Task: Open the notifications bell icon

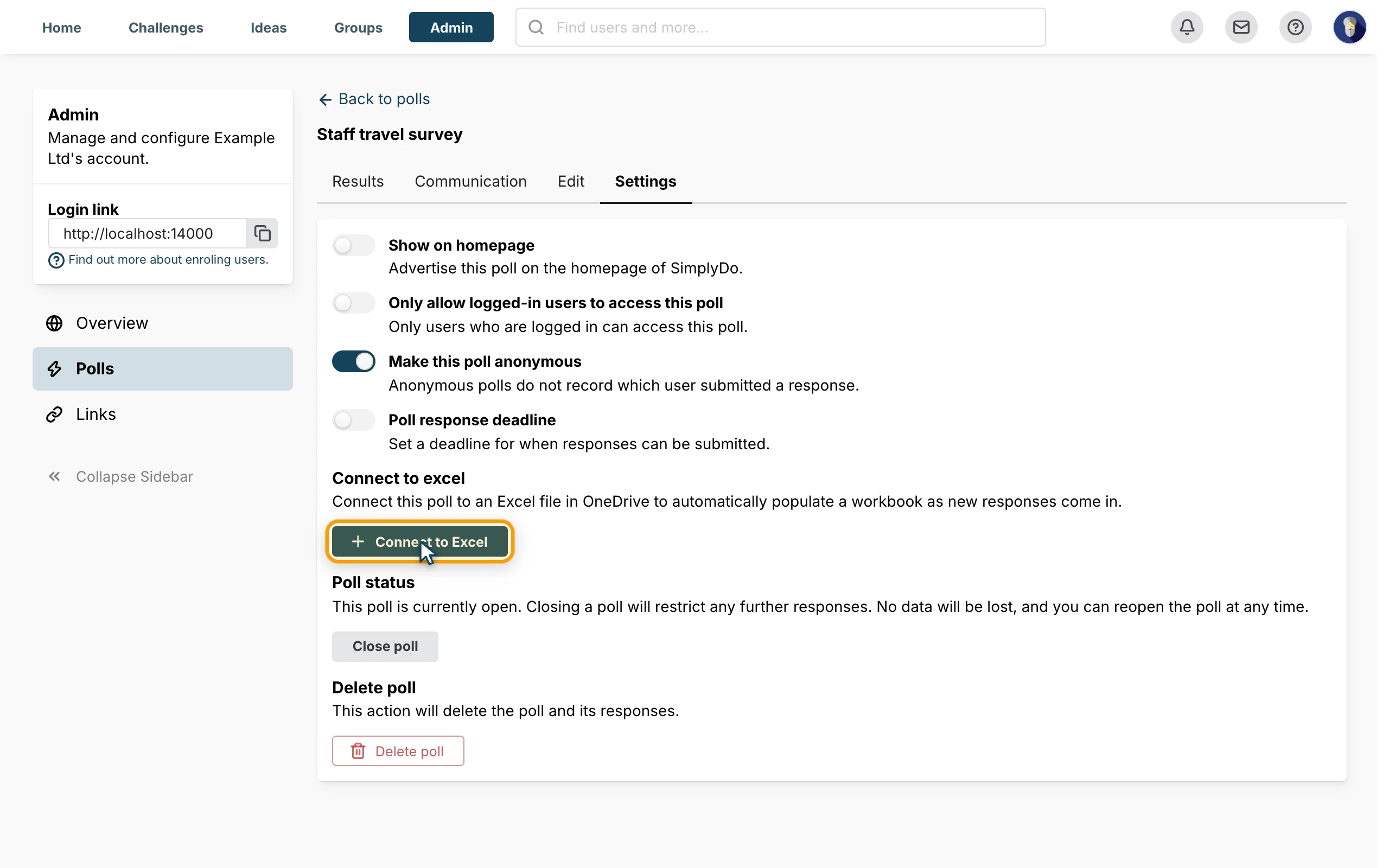Action: 1187,27
